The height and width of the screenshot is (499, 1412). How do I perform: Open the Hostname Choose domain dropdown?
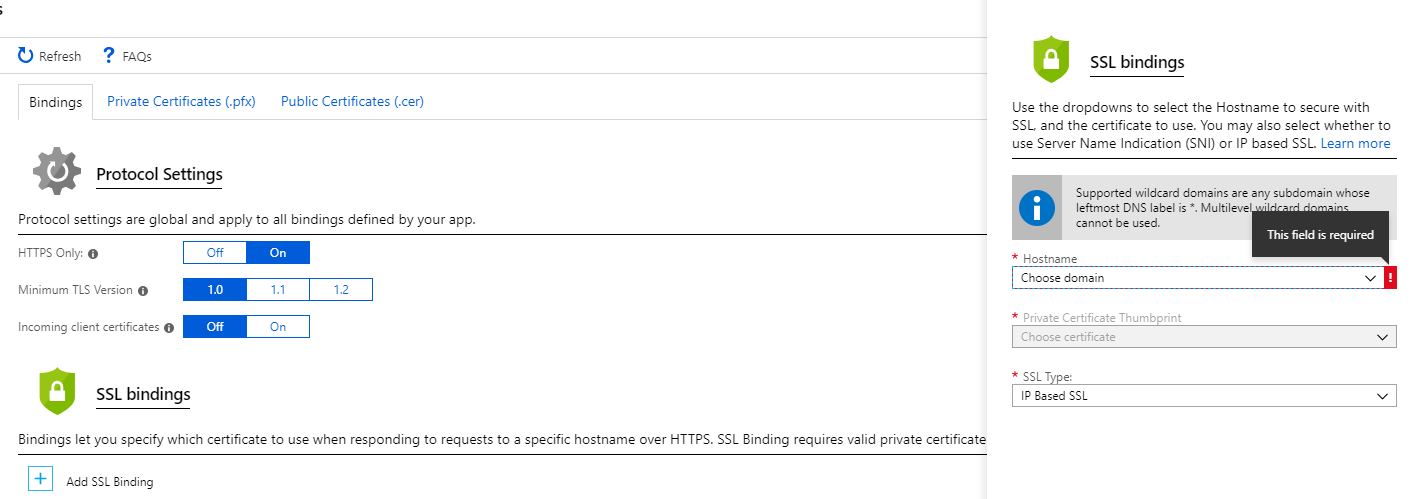pyautogui.click(x=1198, y=278)
